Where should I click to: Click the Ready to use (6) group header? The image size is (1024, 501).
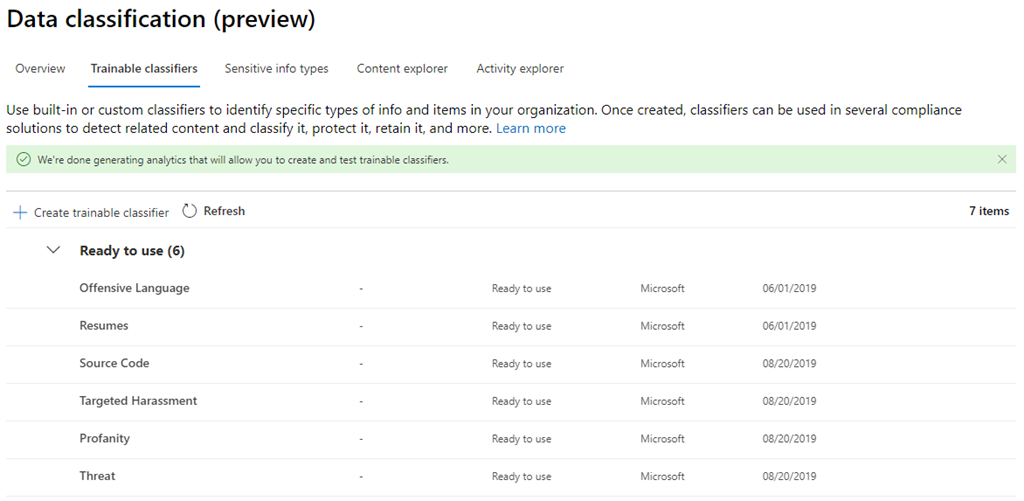[132, 251]
